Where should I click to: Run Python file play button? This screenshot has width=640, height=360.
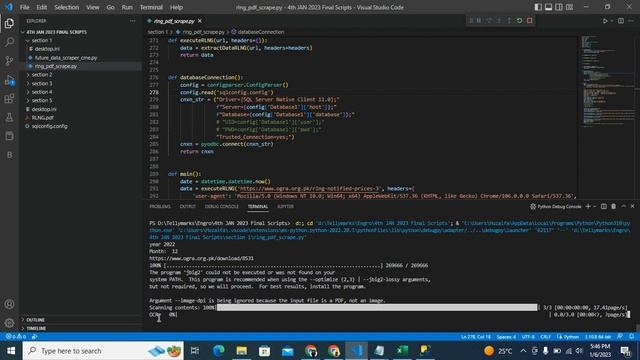(x=605, y=21)
